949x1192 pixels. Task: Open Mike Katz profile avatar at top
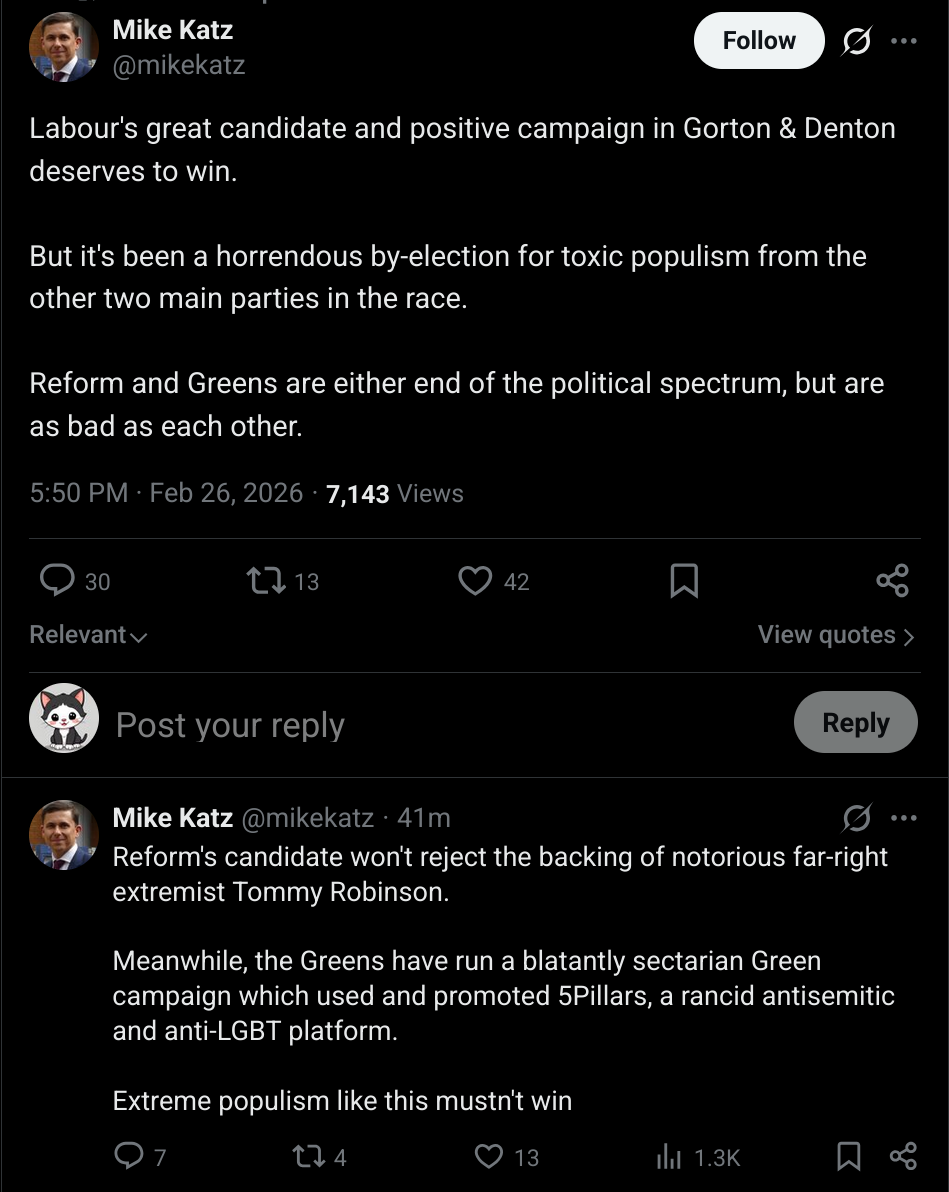point(64,47)
